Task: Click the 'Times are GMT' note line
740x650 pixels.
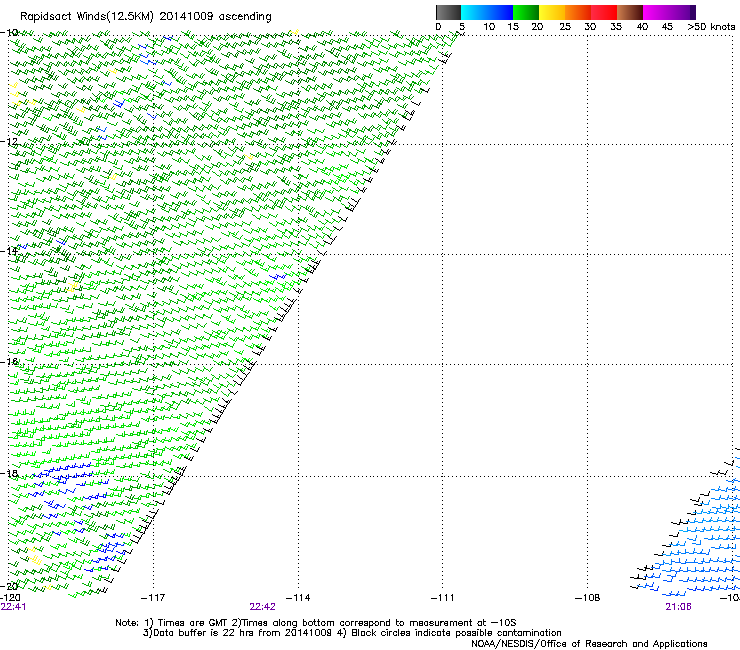Action: click(316, 623)
